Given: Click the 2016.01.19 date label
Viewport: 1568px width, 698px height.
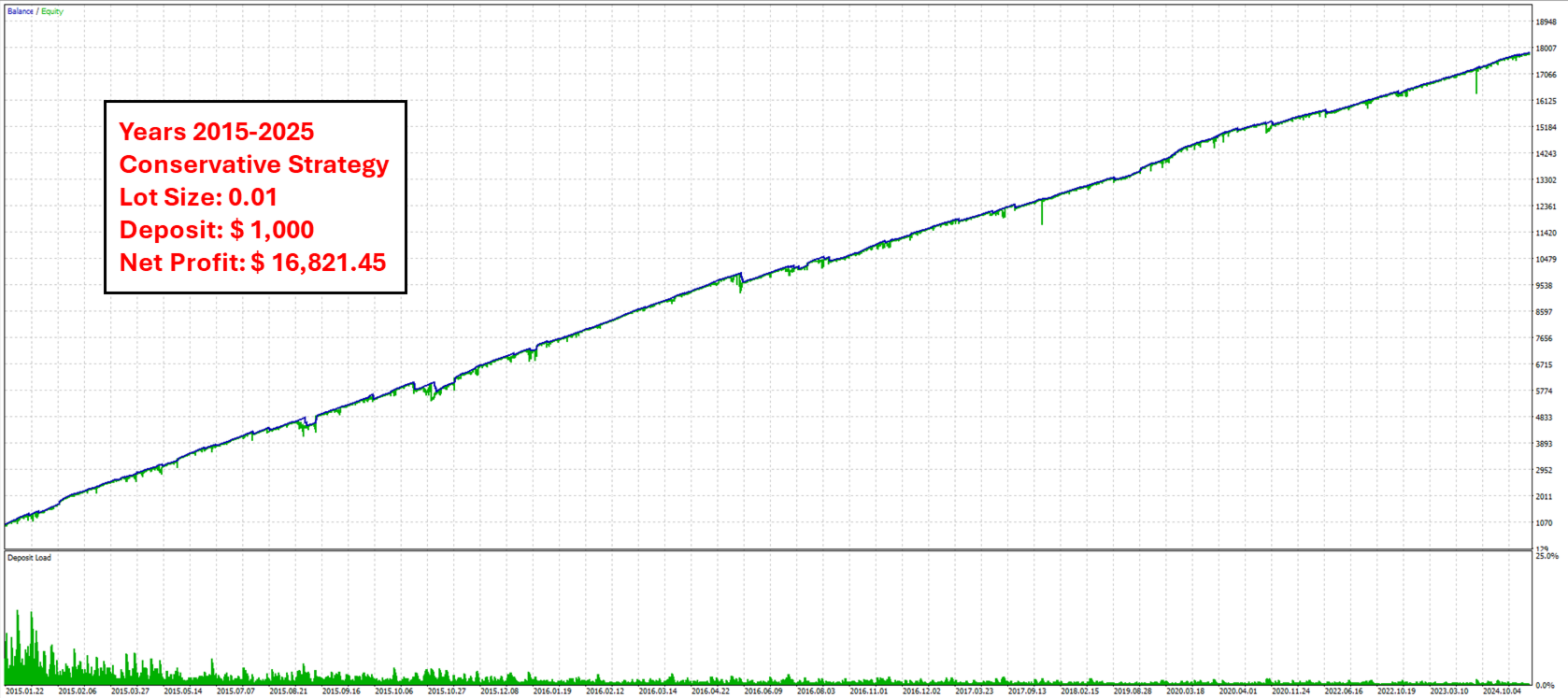Looking at the screenshot, I should [x=552, y=691].
